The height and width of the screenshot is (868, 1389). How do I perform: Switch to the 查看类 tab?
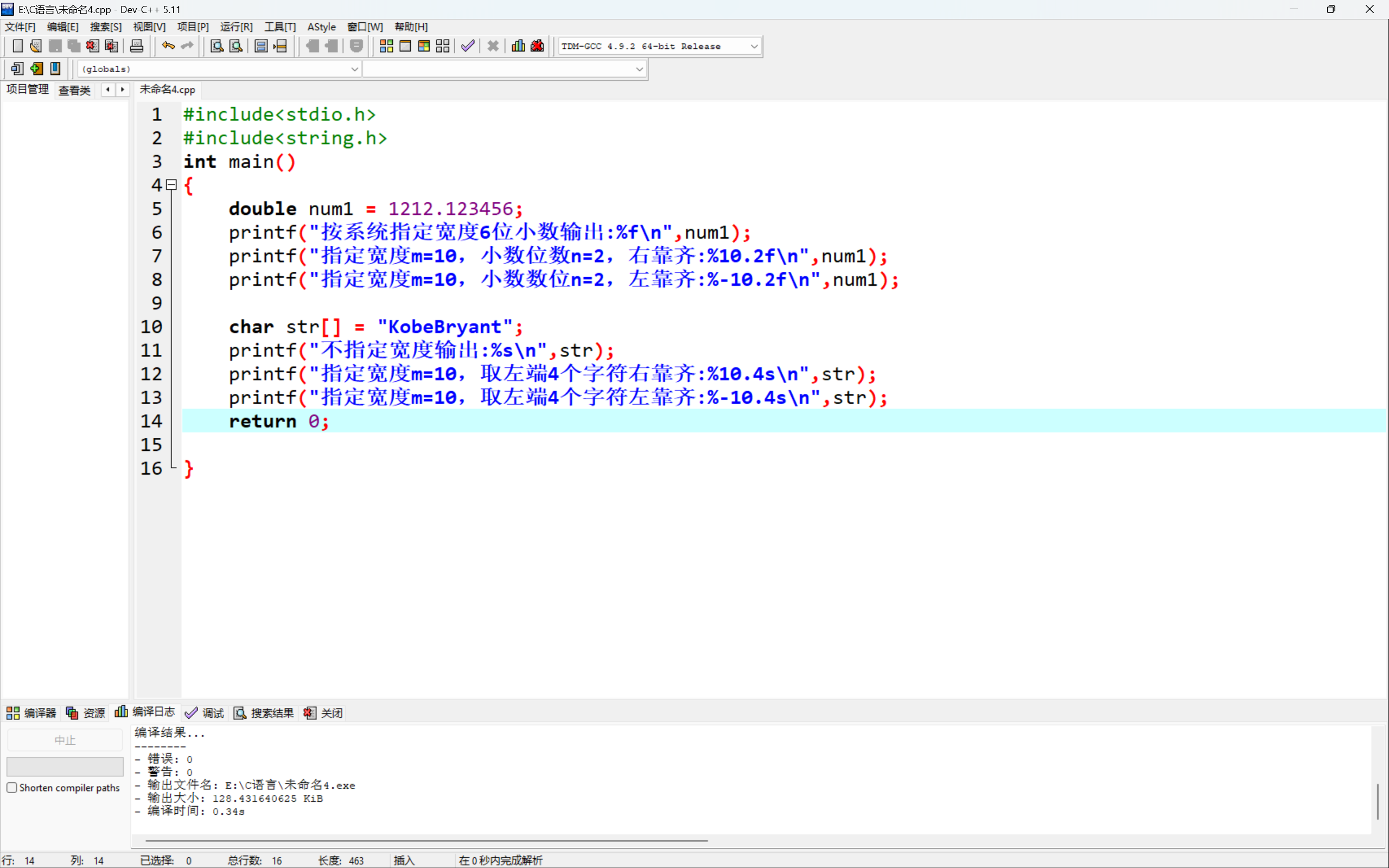click(x=75, y=90)
